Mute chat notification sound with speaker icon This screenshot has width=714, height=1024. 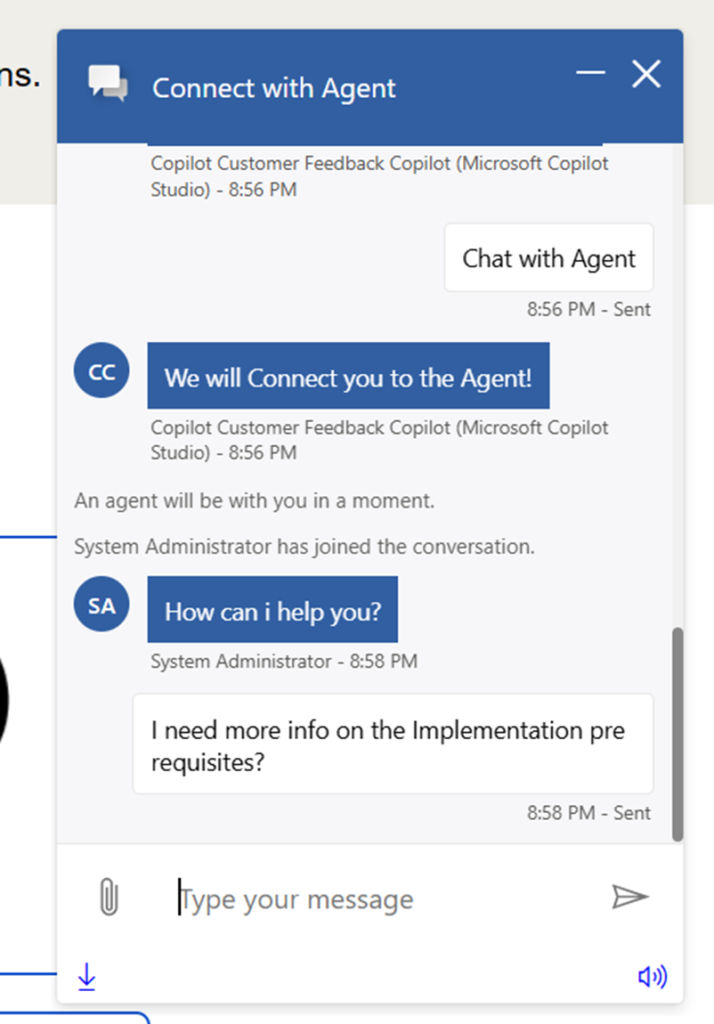652,977
